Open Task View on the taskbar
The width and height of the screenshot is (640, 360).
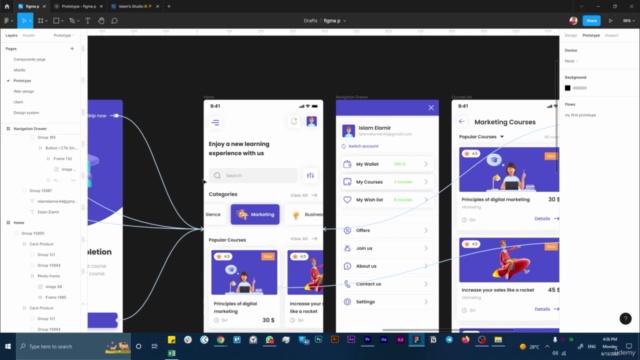point(154,347)
